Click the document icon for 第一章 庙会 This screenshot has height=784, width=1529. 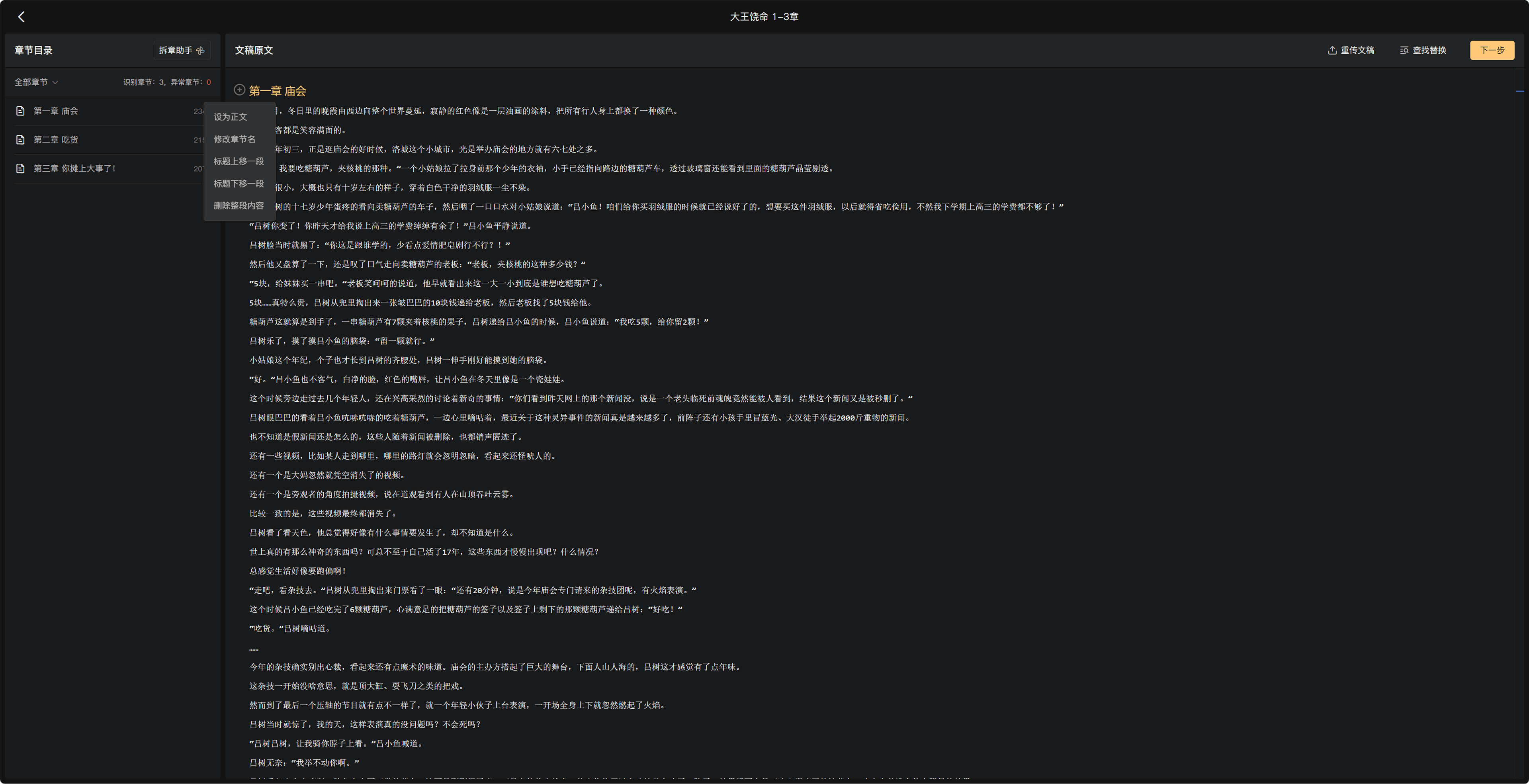tap(20, 111)
